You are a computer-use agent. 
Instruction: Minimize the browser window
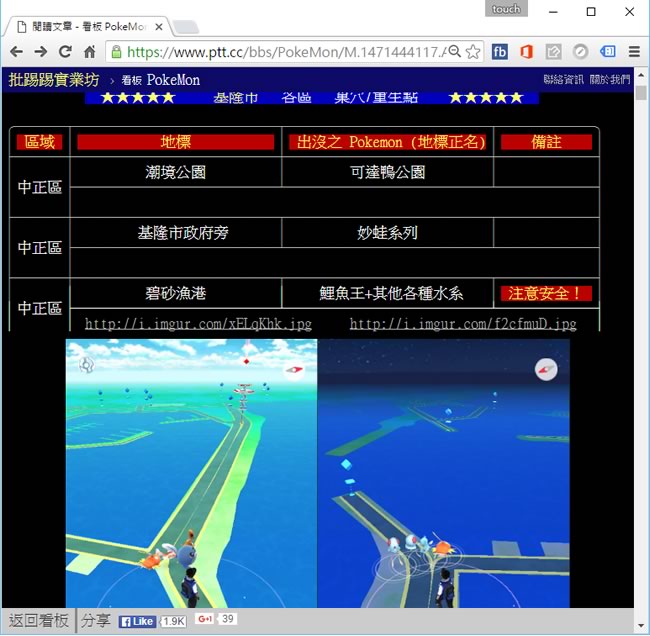click(x=553, y=12)
